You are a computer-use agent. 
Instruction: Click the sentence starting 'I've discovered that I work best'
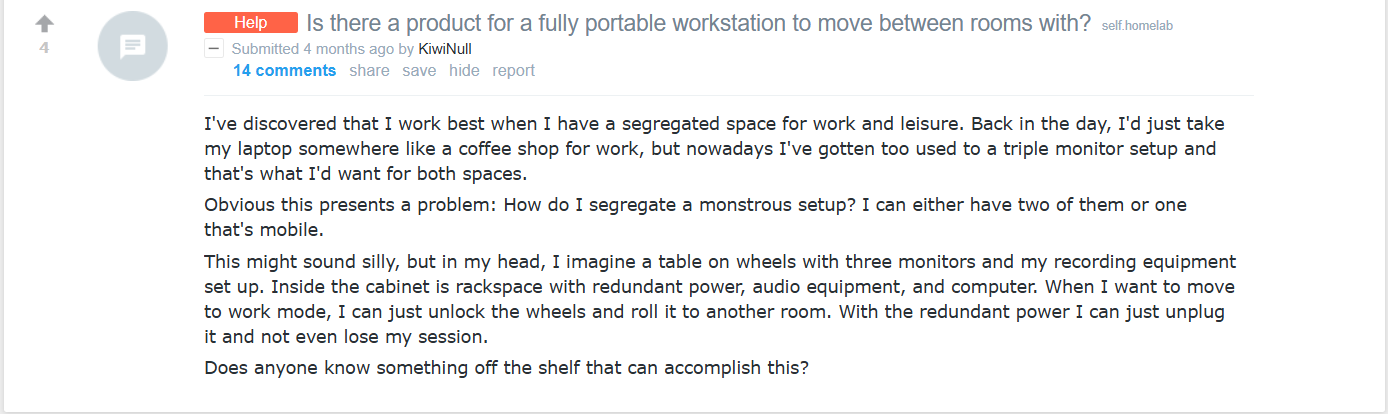[x=400, y=124]
